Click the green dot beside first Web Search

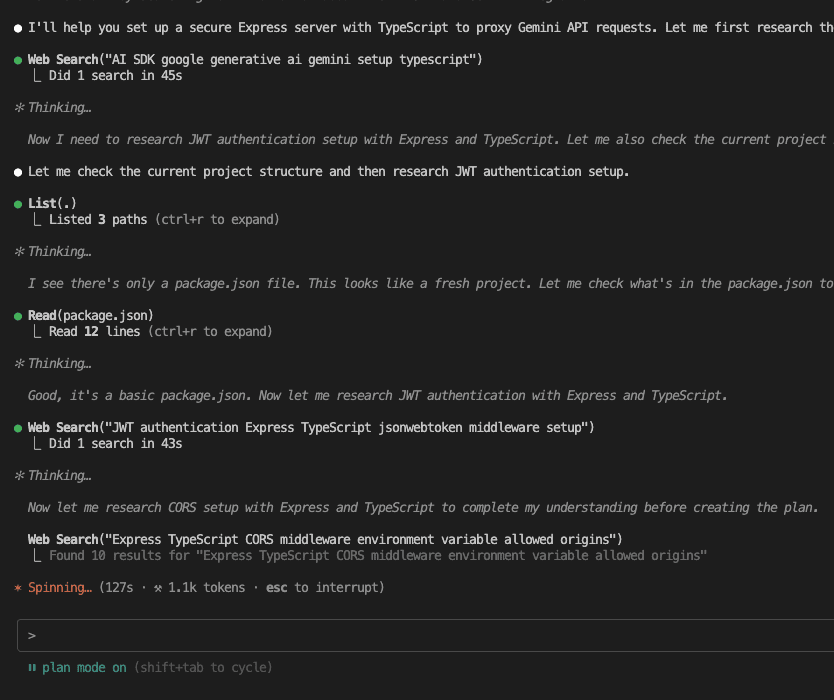tap(18, 60)
